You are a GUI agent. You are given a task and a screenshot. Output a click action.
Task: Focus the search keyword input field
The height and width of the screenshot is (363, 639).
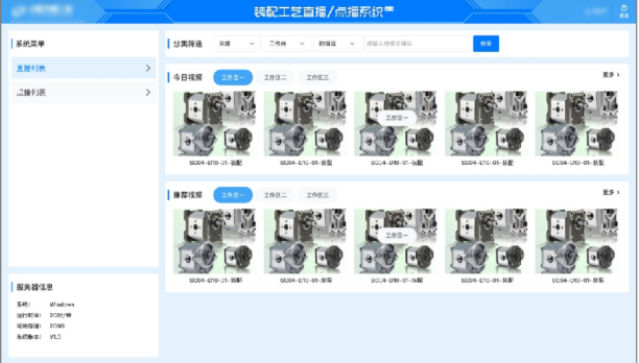[x=418, y=44]
